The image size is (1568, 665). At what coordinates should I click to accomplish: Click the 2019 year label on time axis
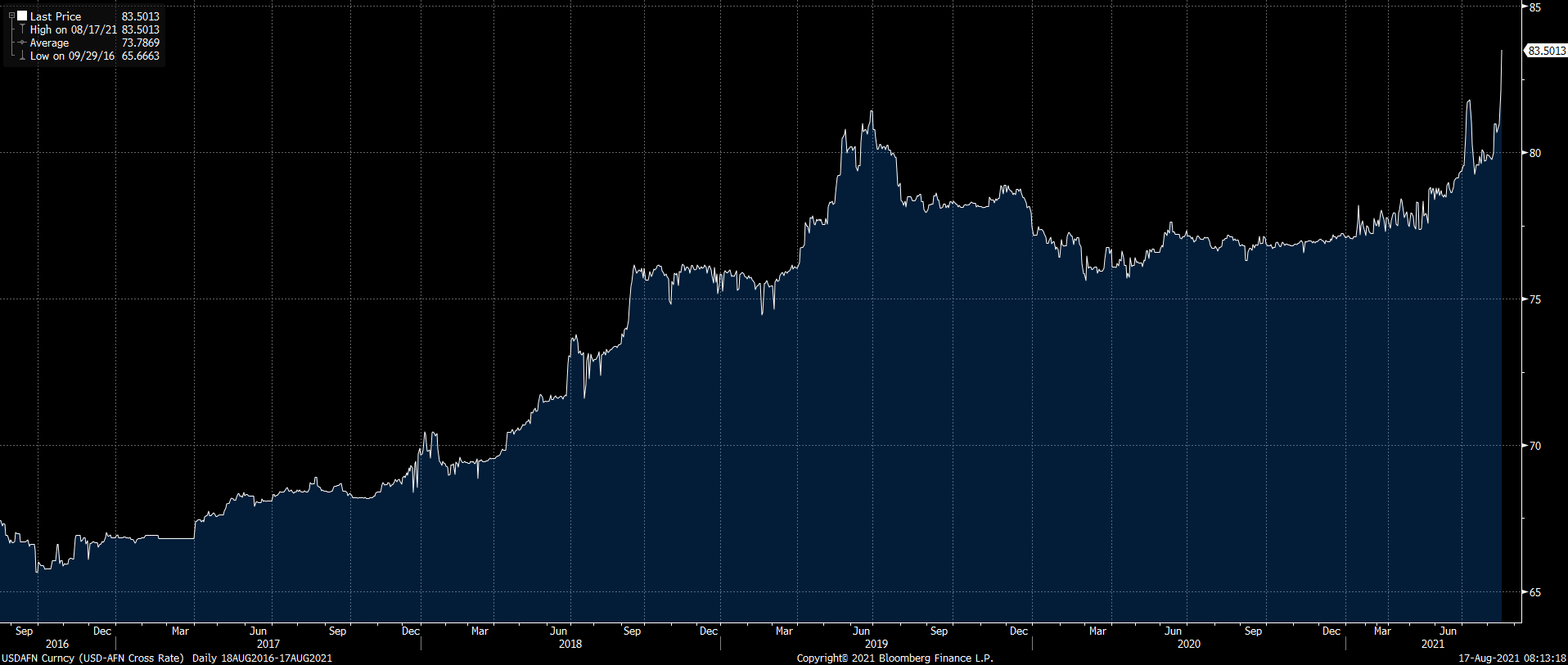pyautogui.click(x=876, y=644)
